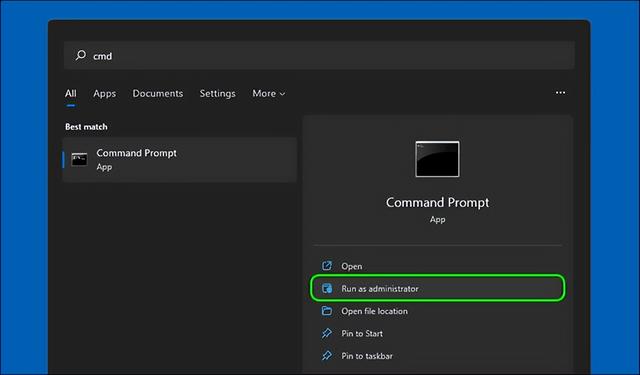Click the Pin to Start pin icon

[327, 333]
